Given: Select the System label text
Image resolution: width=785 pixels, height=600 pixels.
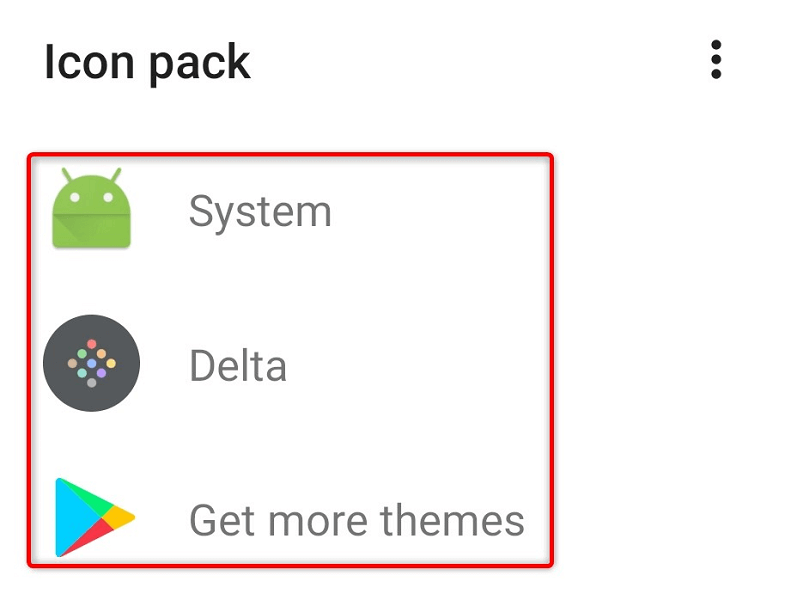Looking at the screenshot, I should pyautogui.click(x=260, y=212).
